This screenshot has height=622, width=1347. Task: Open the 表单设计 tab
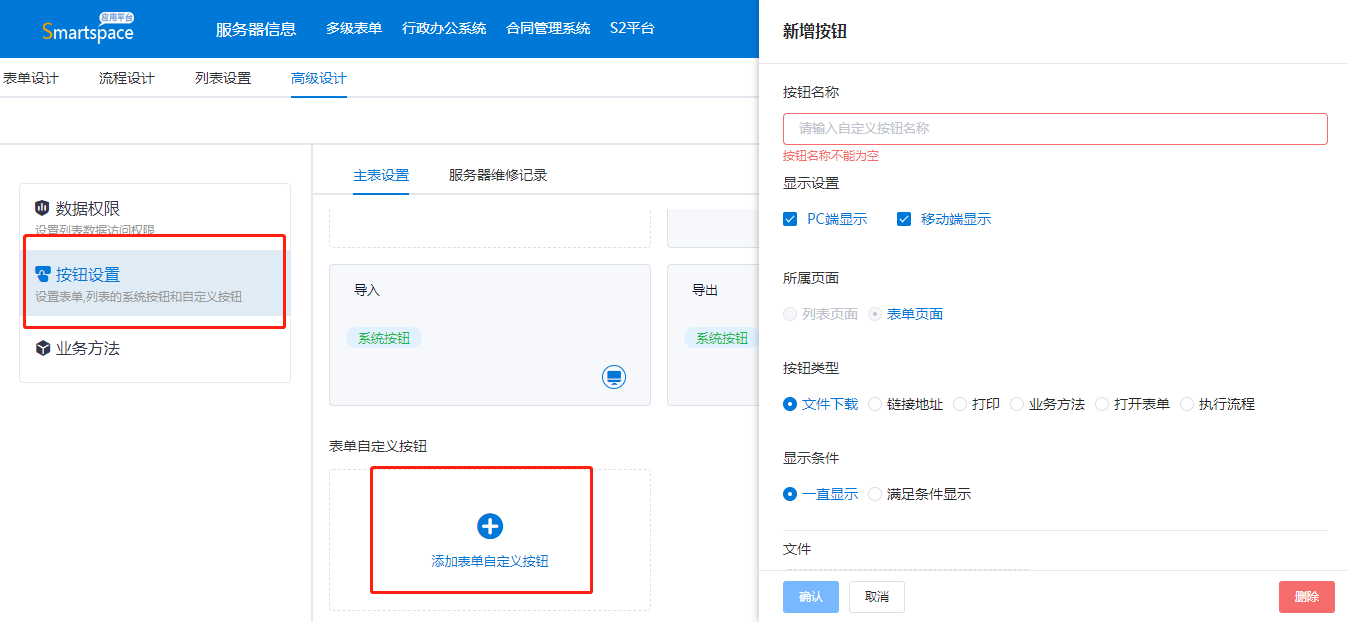click(x=30, y=78)
